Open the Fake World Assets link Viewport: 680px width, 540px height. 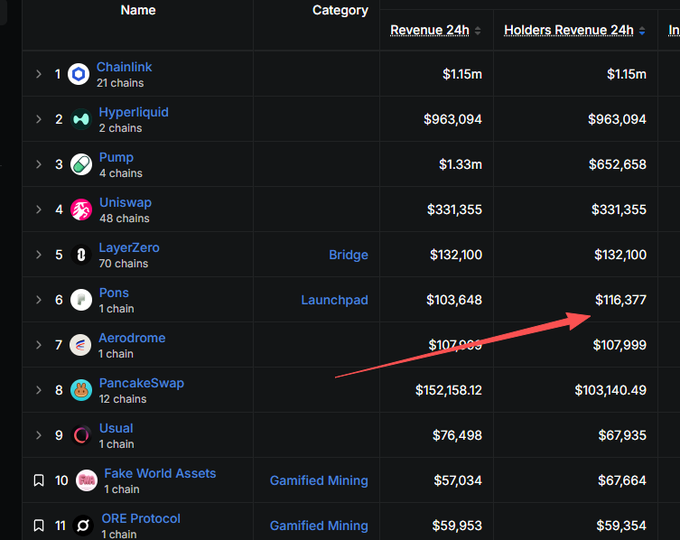tap(160, 473)
